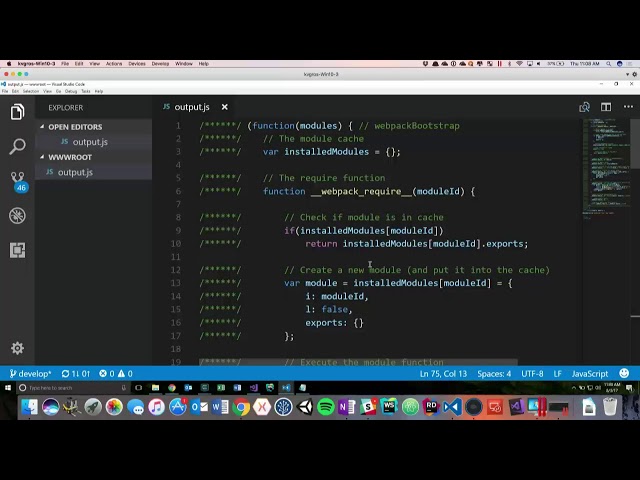This screenshot has width=640, height=480.
Task: Click the Open Changes editor icon
Action: [584, 107]
